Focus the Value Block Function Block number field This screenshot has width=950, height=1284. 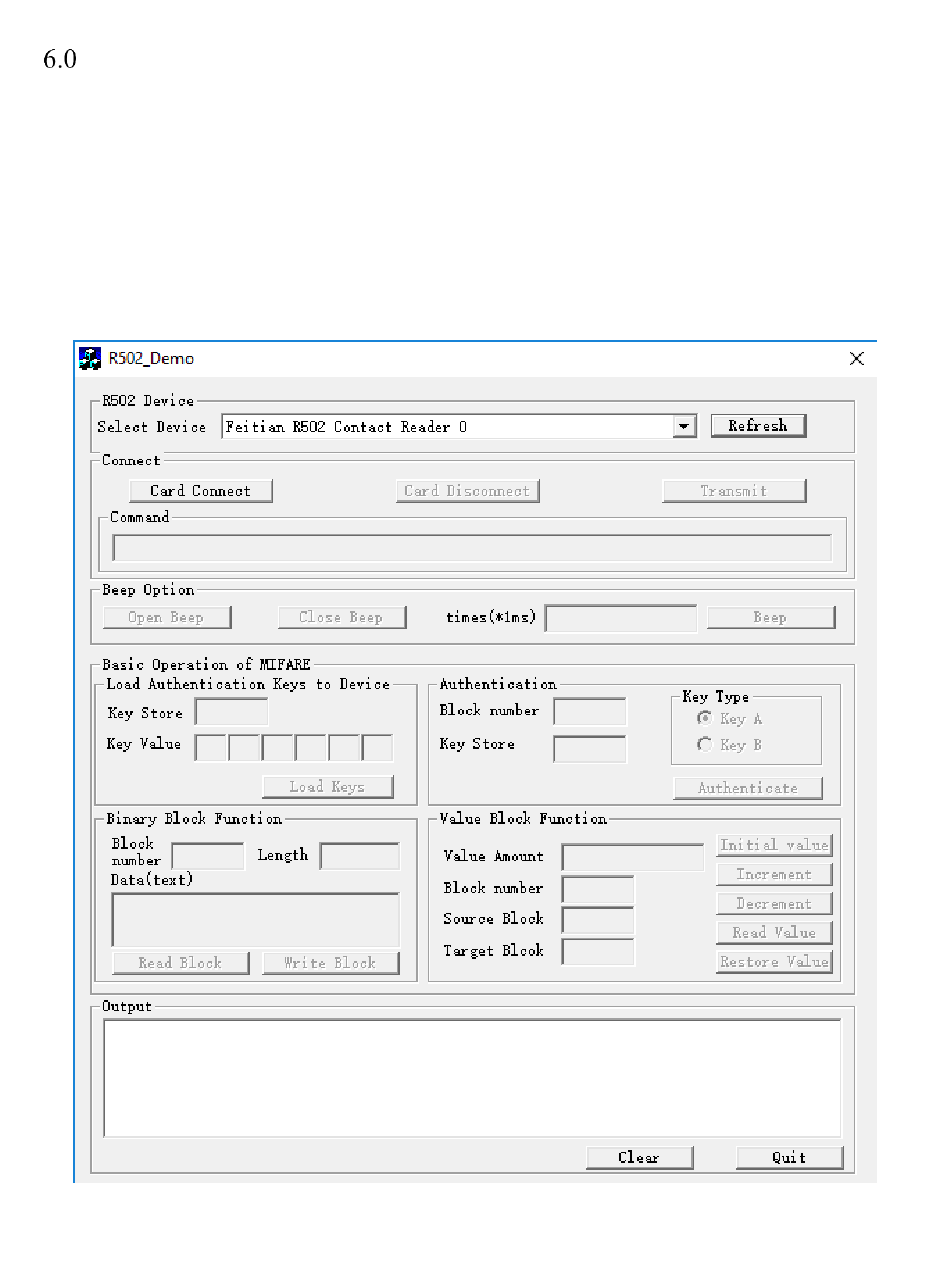[x=598, y=889]
